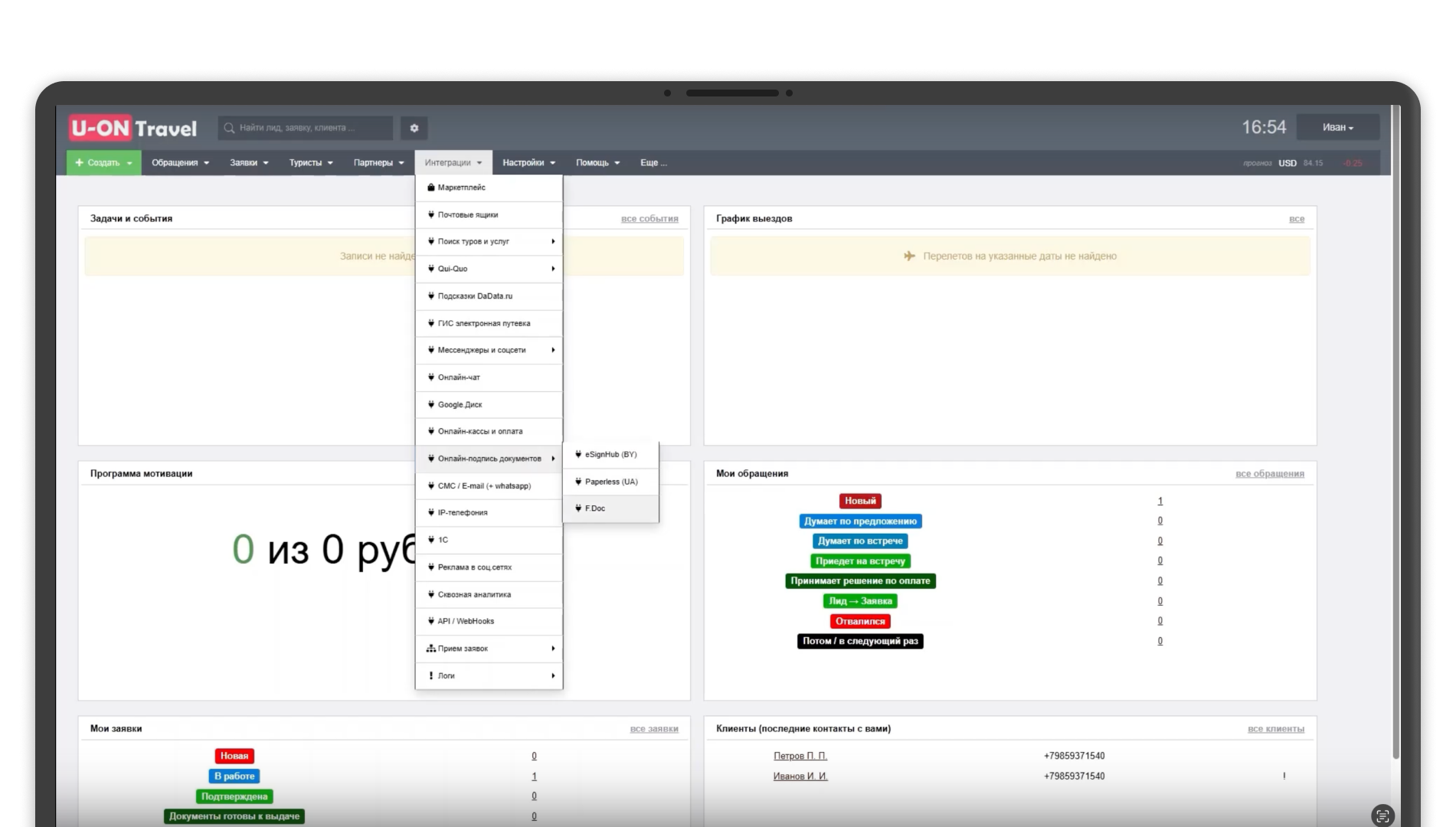The height and width of the screenshot is (827, 1456).
Task: Click the red Новый status badge
Action: pyautogui.click(x=860, y=501)
